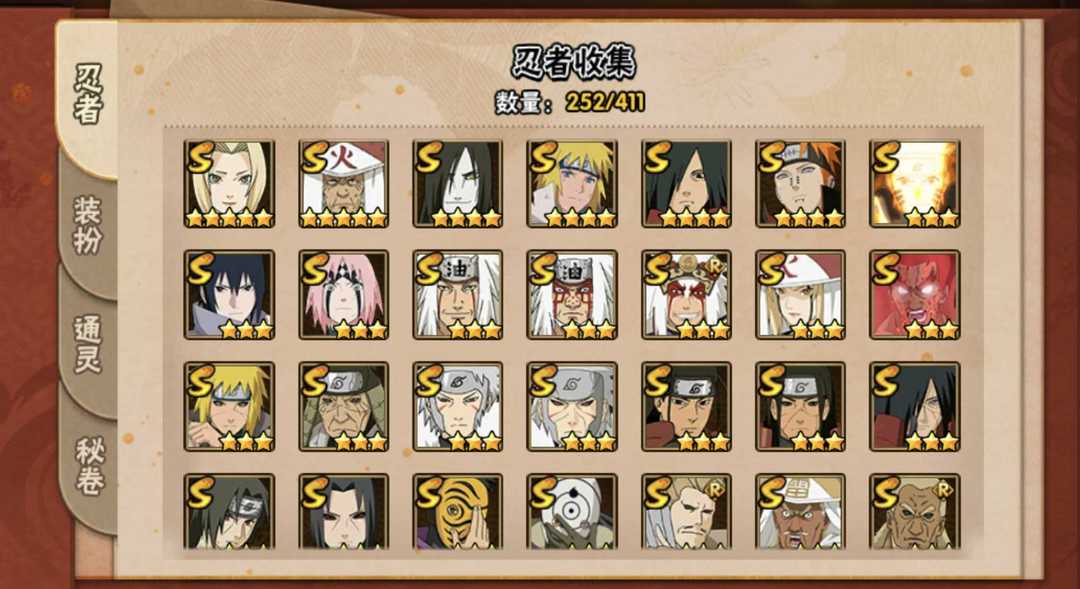
Task: Pick the elderly Hiruzen with Konoha headband
Action: pyautogui.click(x=344, y=407)
